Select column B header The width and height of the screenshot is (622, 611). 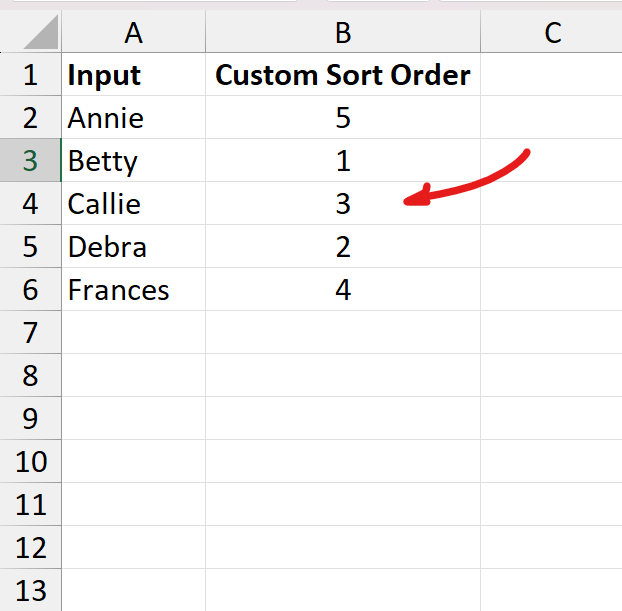(x=342, y=33)
